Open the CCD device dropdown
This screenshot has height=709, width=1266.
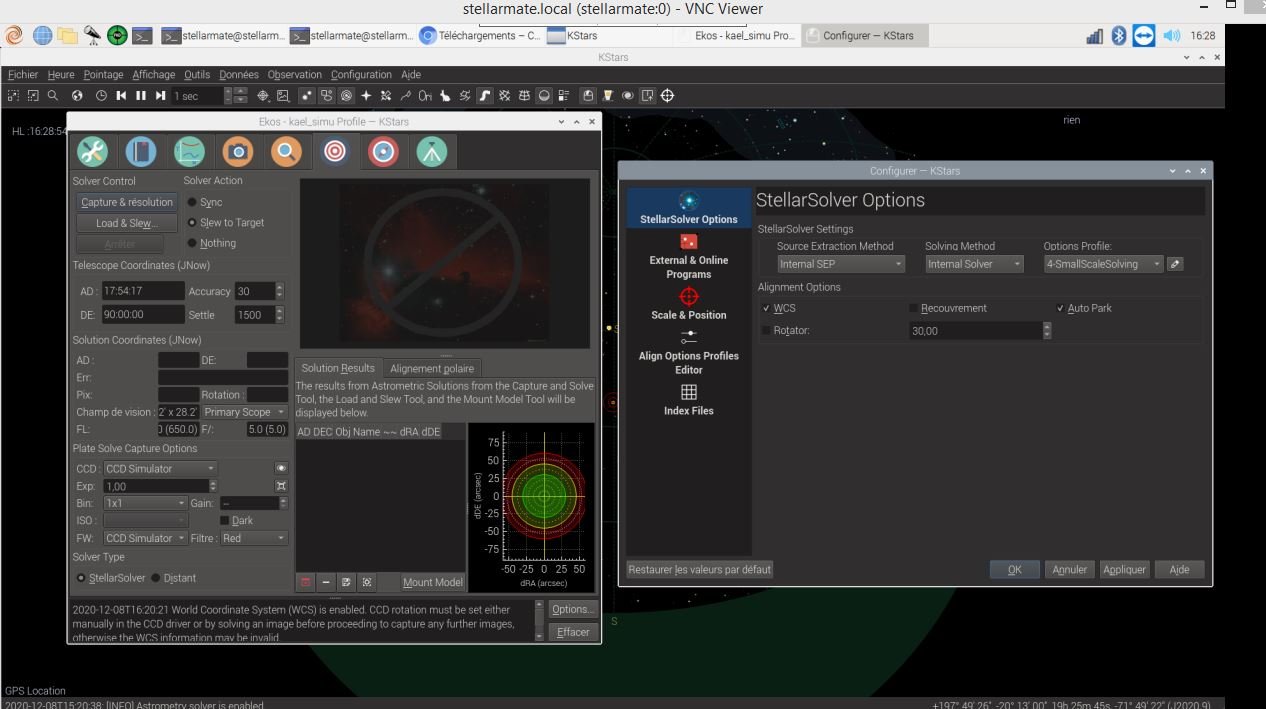[160, 468]
